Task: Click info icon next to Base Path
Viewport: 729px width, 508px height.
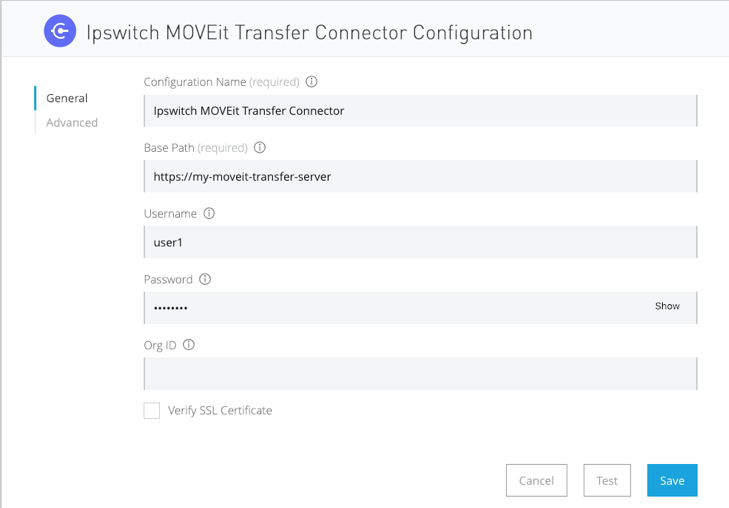Action: click(260, 148)
